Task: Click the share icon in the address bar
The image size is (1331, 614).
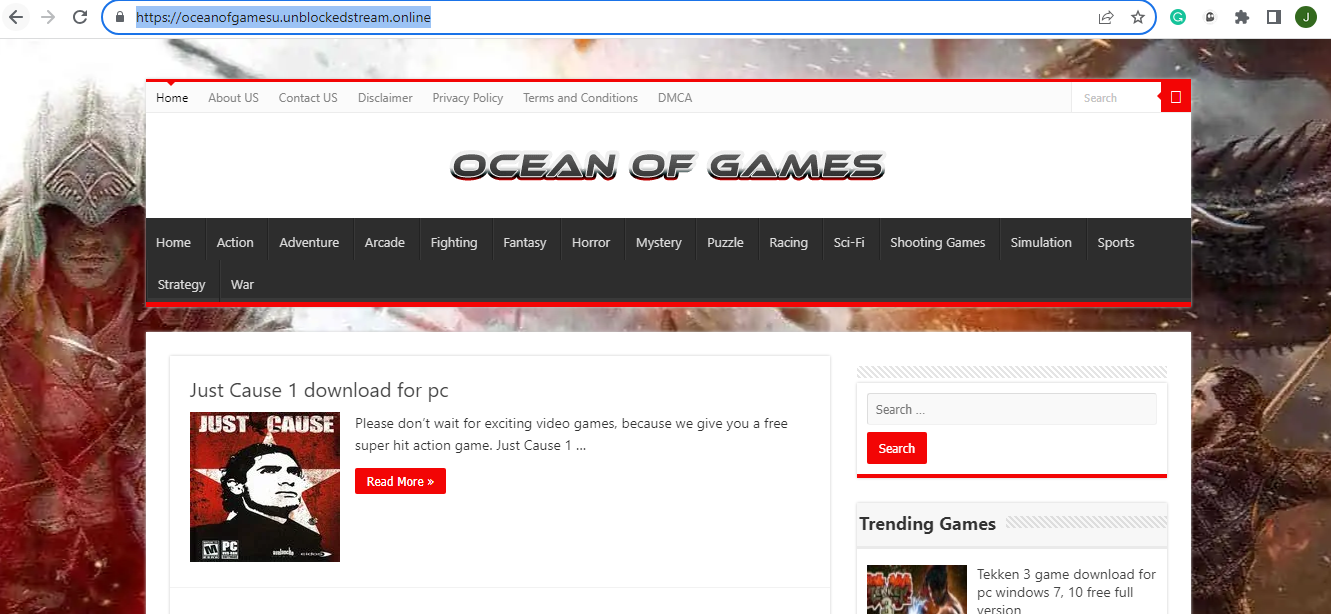Action: click(1106, 17)
